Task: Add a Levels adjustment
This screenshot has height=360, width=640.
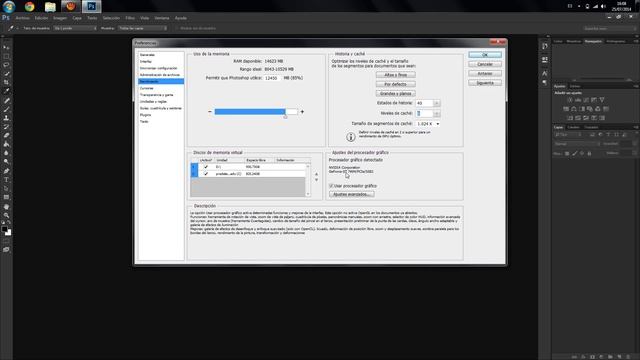Action: [x=578, y=100]
